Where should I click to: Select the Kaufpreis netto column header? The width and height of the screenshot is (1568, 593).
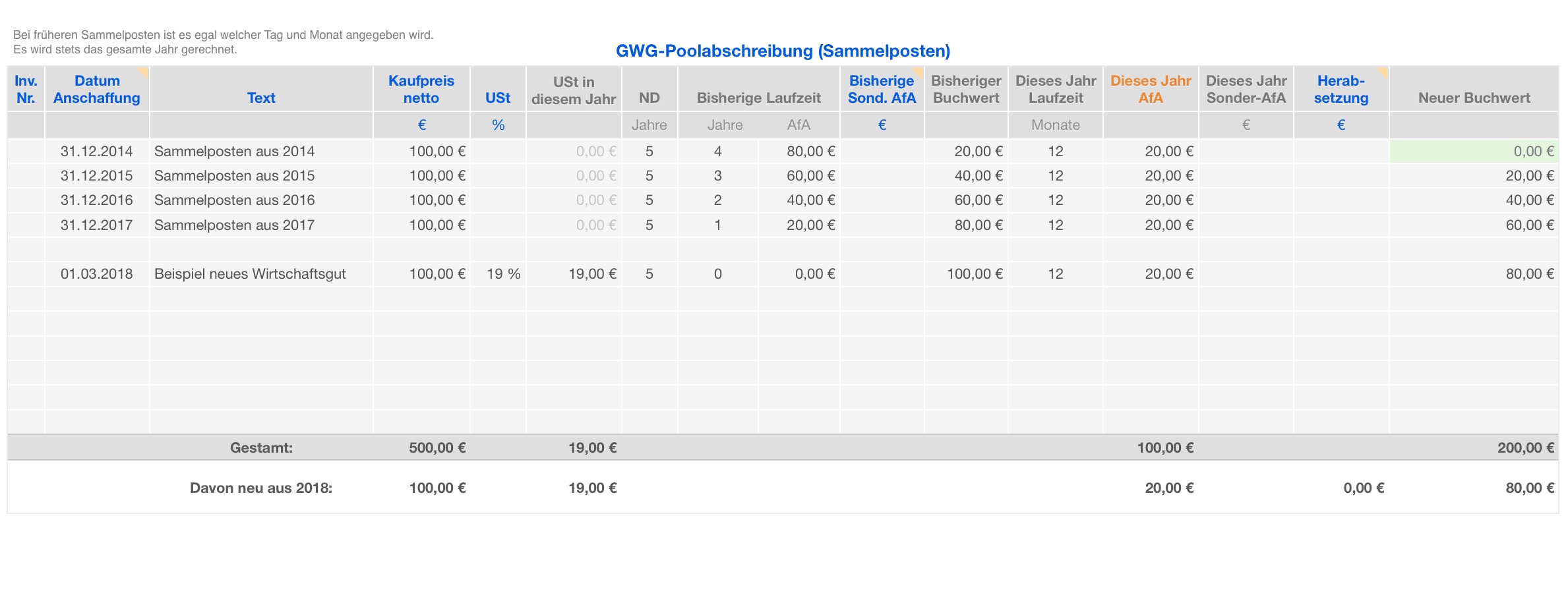click(x=421, y=90)
